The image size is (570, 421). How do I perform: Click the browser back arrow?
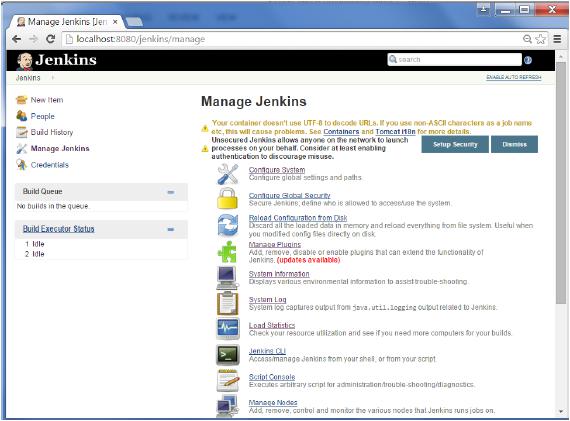16,39
